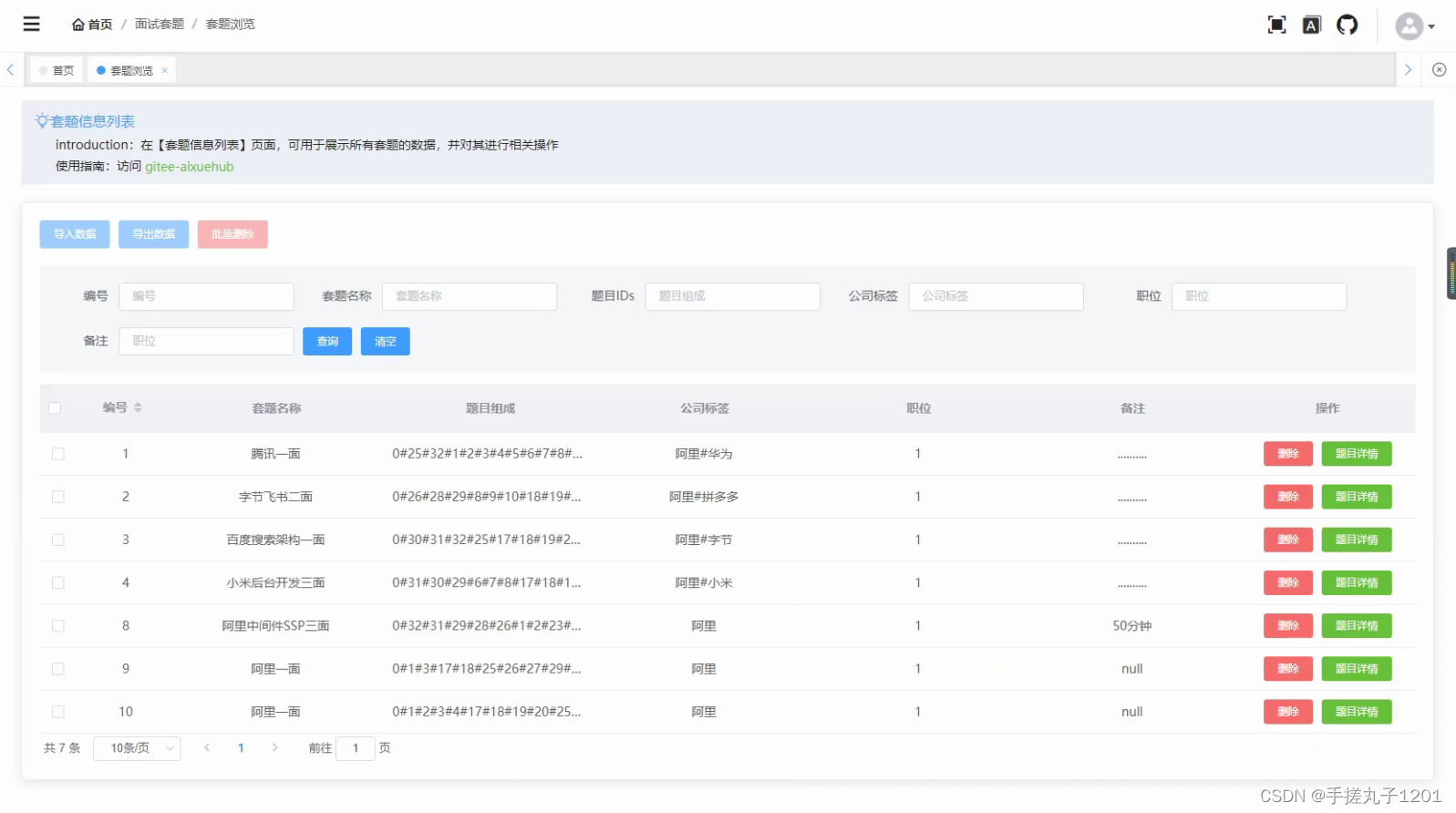
Task: Check the row for 腾讯一面
Action: tap(58, 454)
